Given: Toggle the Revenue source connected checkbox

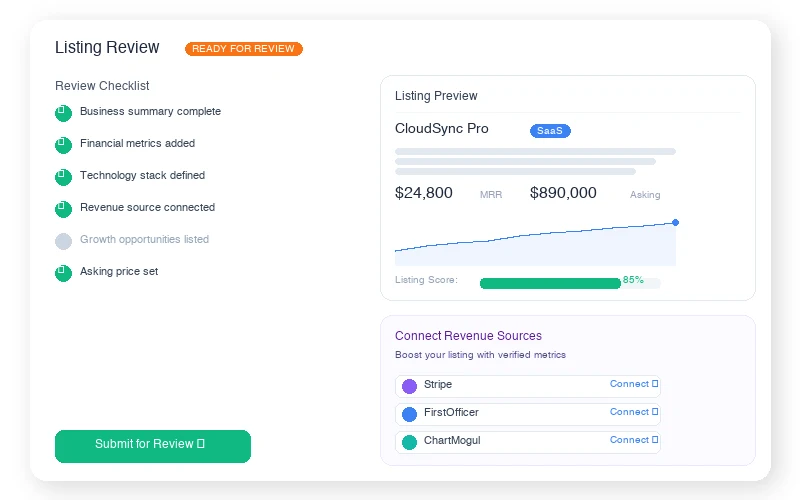Looking at the screenshot, I should tap(63, 209).
